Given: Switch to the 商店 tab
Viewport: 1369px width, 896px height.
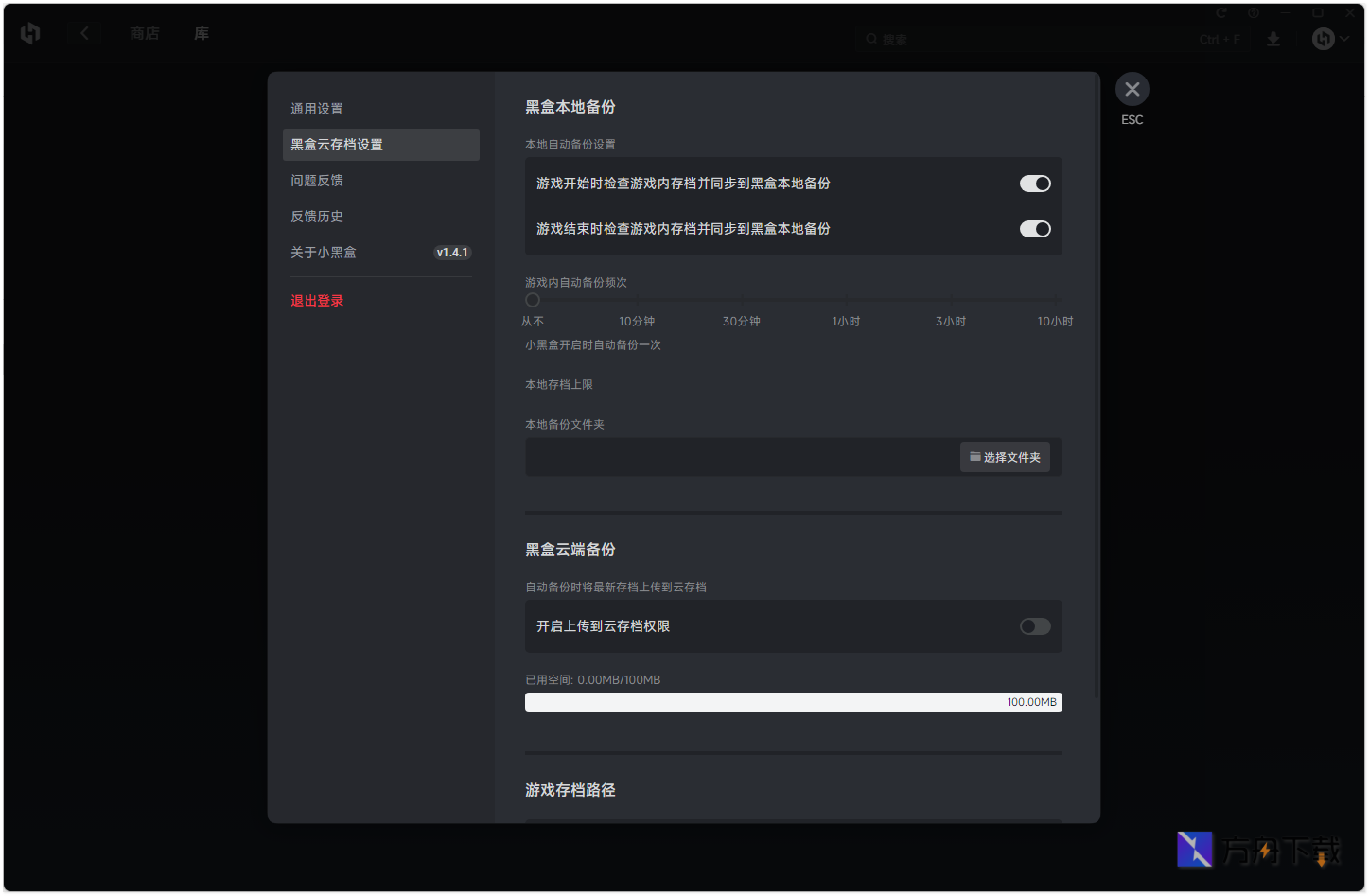Looking at the screenshot, I should coord(144,32).
